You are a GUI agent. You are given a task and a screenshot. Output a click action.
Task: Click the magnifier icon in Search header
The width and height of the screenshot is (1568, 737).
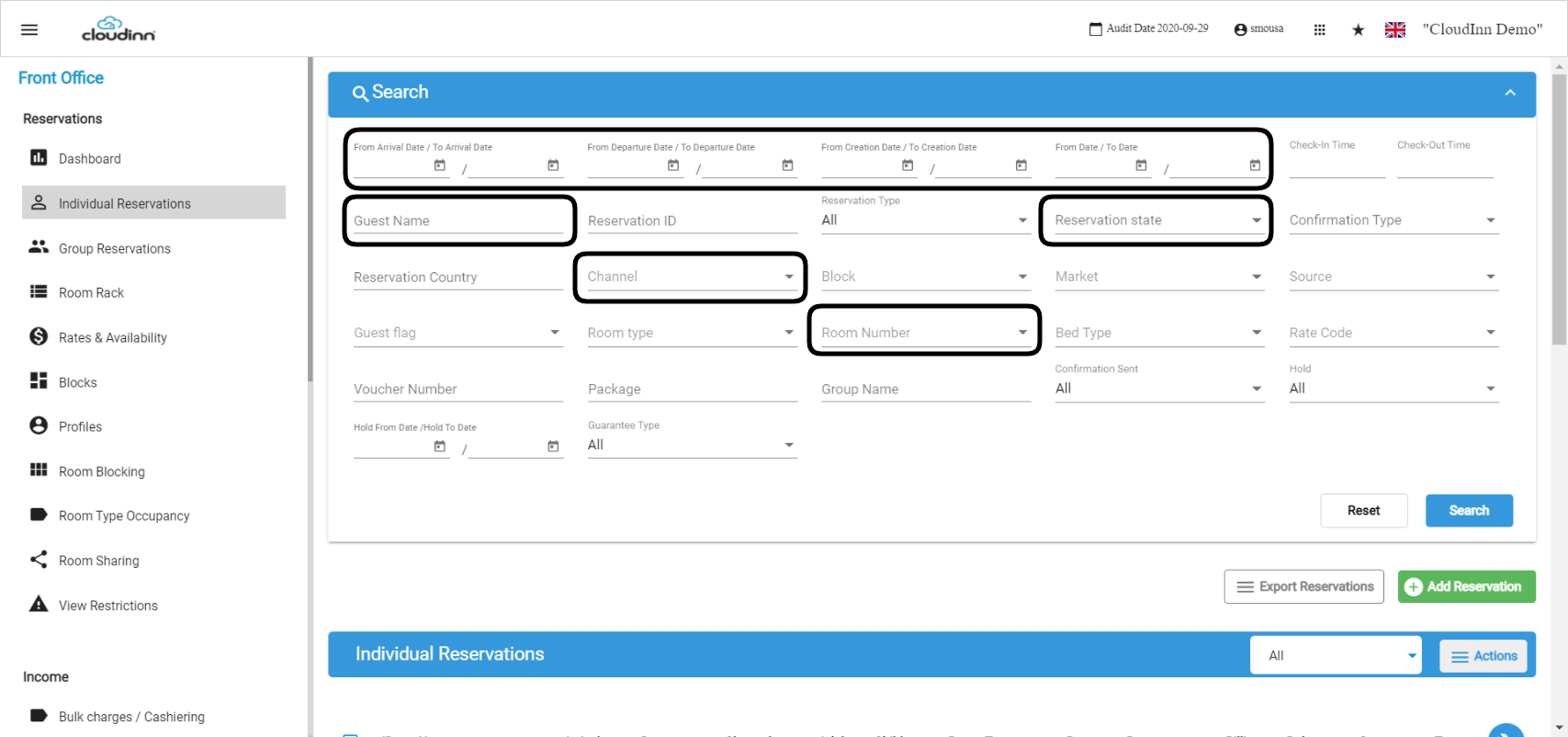[x=360, y=94]
